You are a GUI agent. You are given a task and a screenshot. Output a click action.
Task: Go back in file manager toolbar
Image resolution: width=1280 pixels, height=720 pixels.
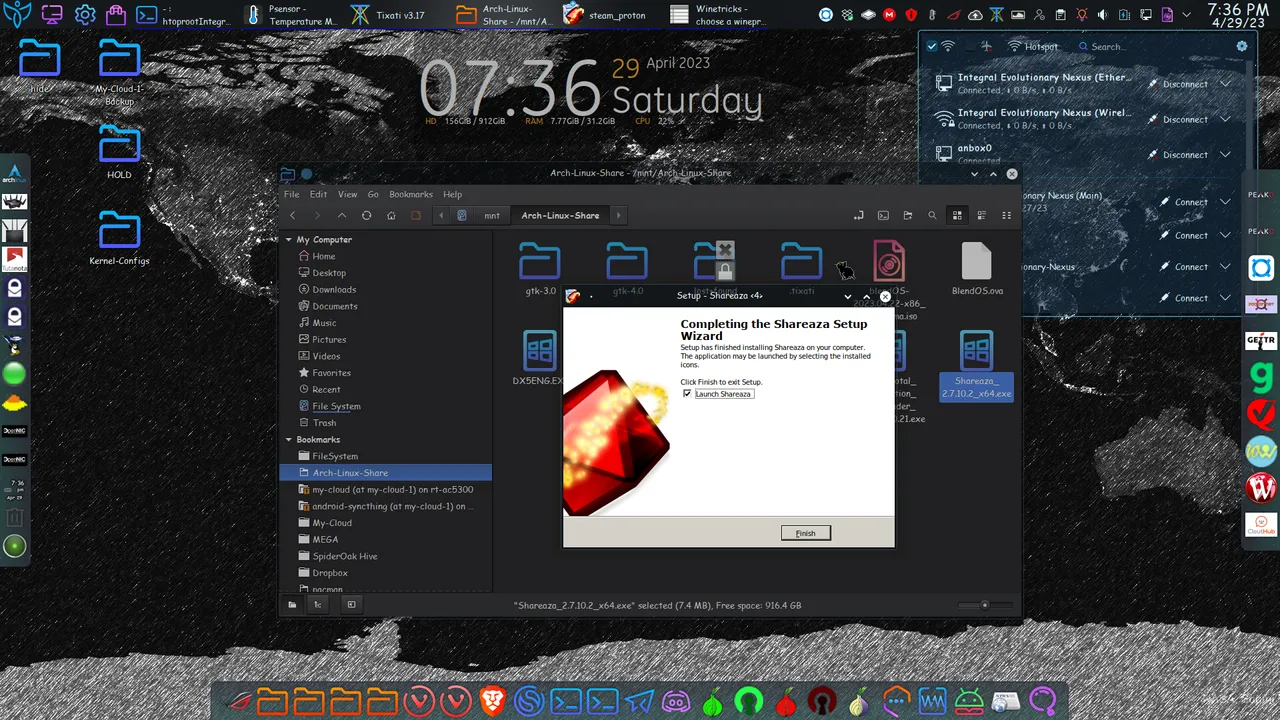coord(293,215)
